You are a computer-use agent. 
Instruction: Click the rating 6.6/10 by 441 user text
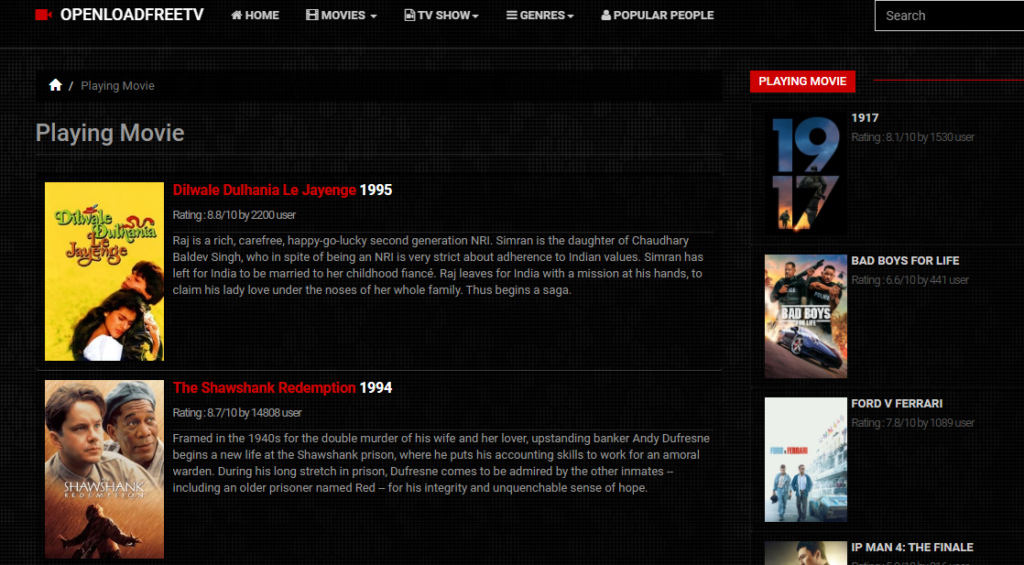click(x=910, y=280)
